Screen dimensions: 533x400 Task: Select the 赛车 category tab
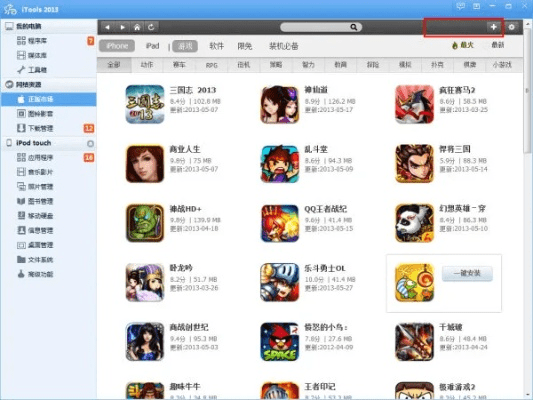(x=179, y=65)
